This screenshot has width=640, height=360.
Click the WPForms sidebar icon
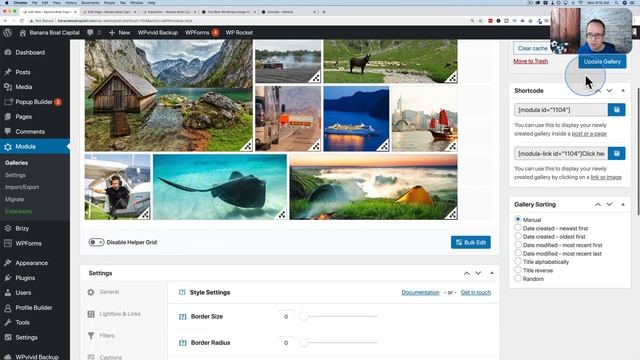click(x=8, y=243)
